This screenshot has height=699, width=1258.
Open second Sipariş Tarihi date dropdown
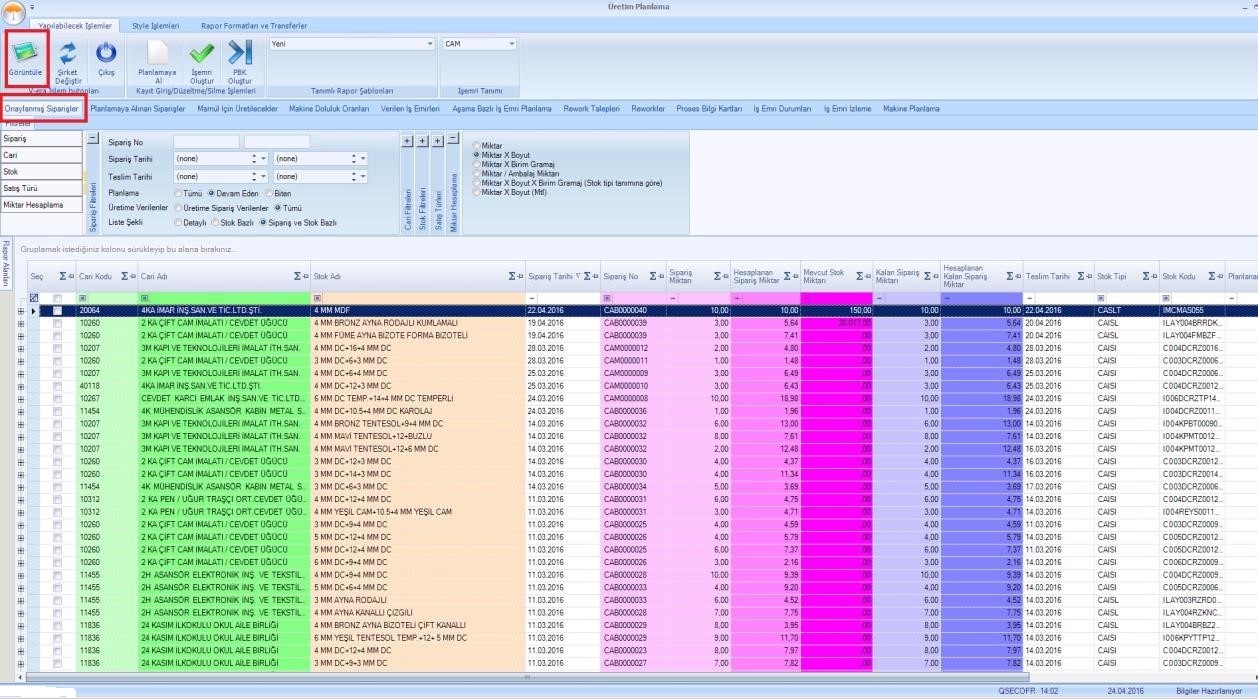point(363,158)
